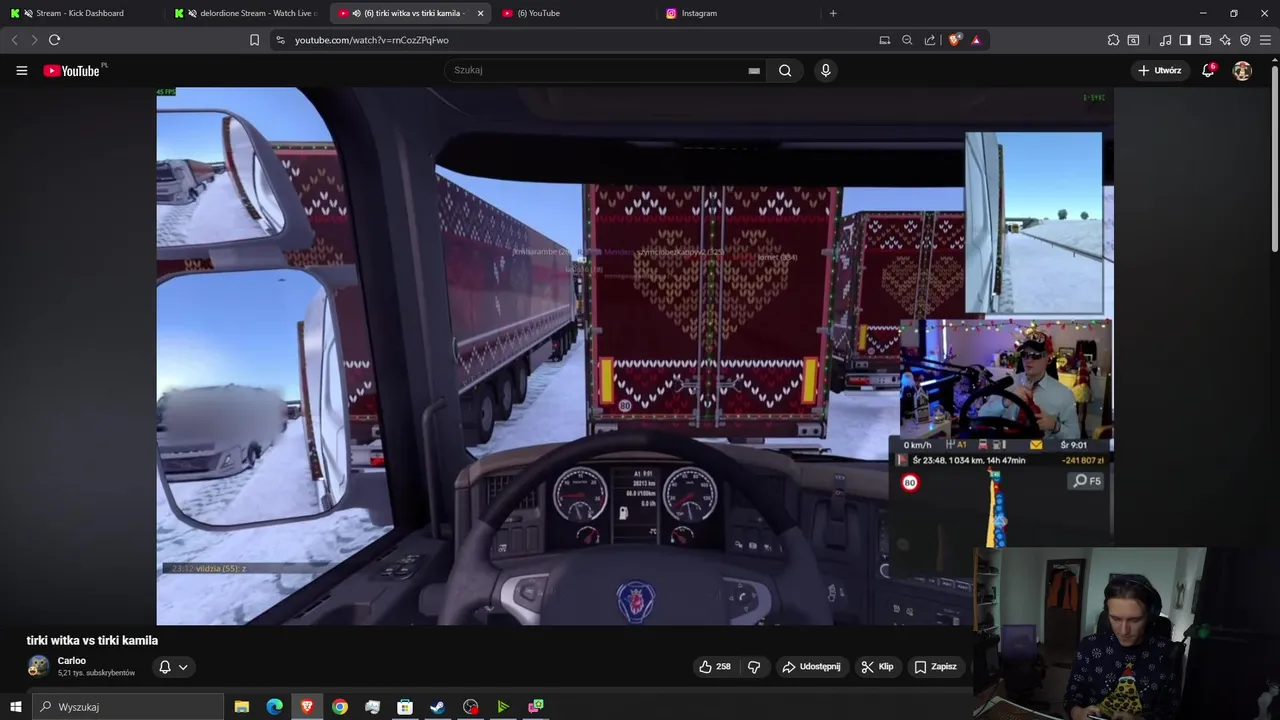Go forward to the next page
Viewport: 1280px width, 720px height.
[x=34, y=40]
